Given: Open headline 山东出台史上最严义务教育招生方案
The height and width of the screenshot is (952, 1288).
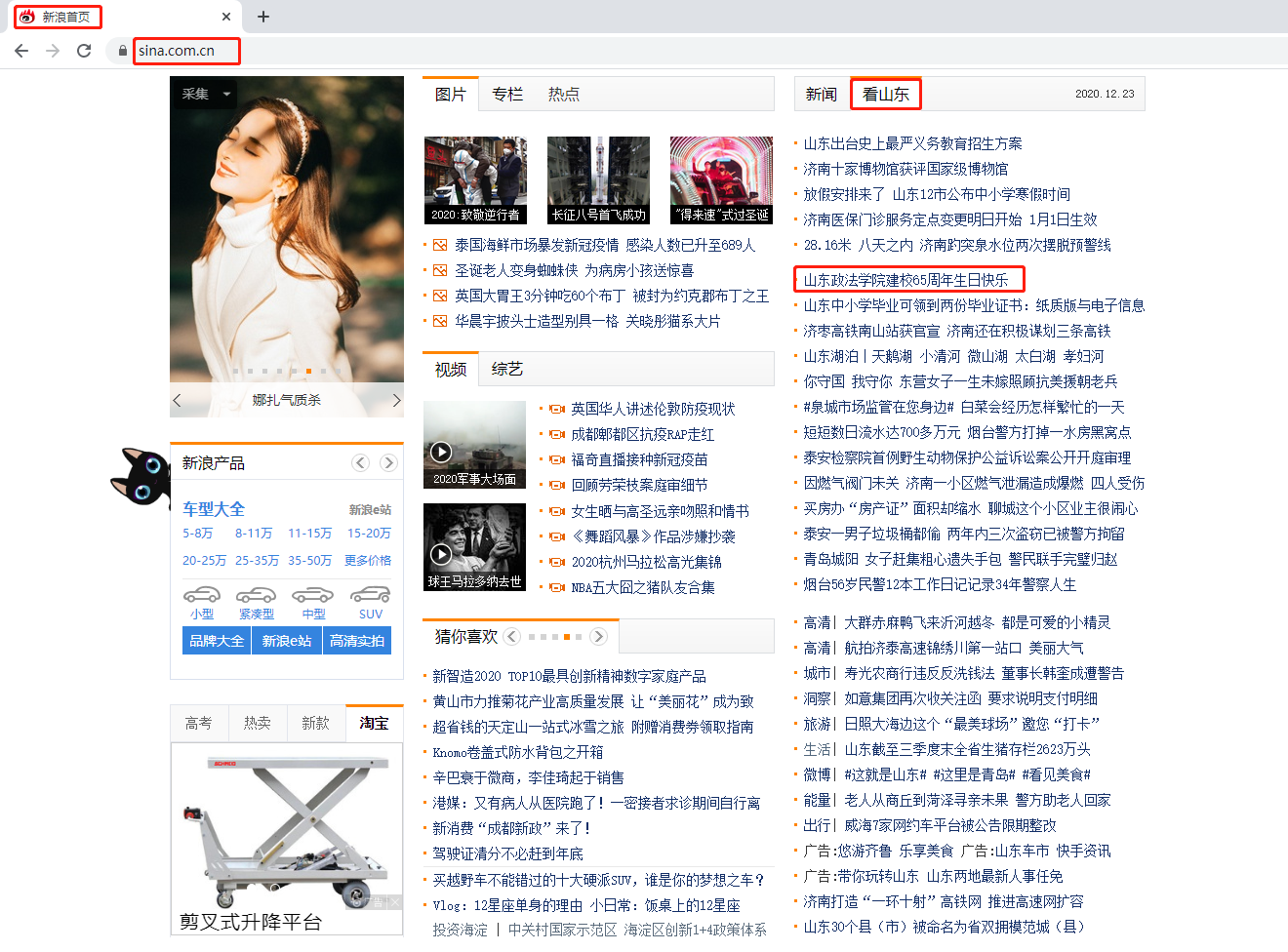Looking at the screenshot, I should (913, 144).
